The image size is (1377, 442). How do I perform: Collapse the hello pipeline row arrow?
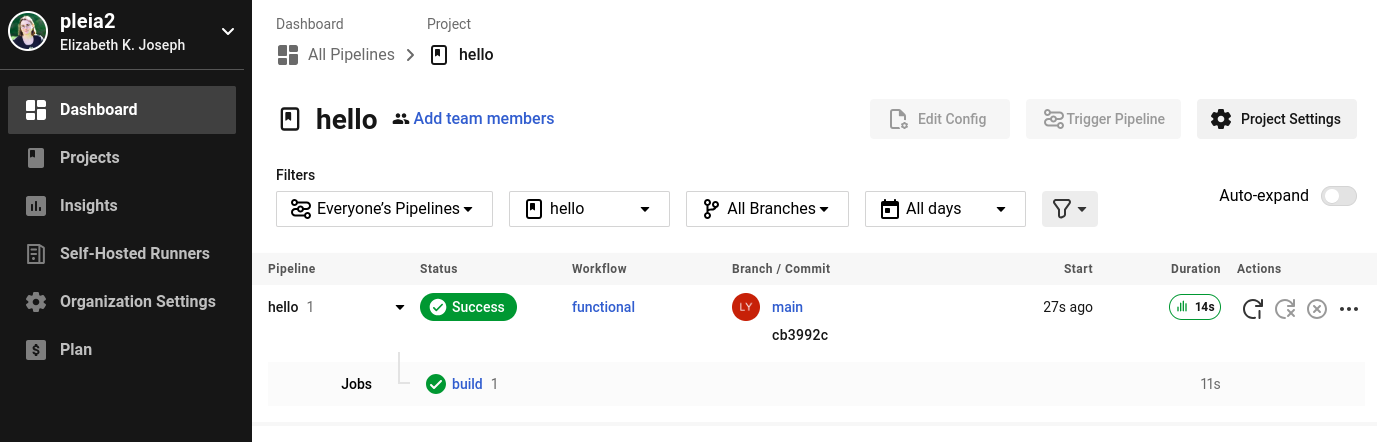click(x=400, y=307)
